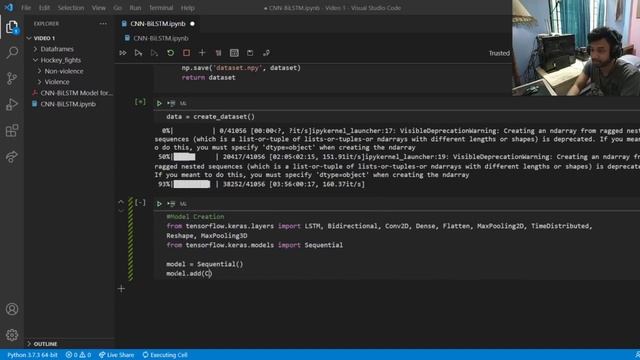Screen dimensions: 640x360
Task: Open the File menu
Action: click(x=26, y=8)
